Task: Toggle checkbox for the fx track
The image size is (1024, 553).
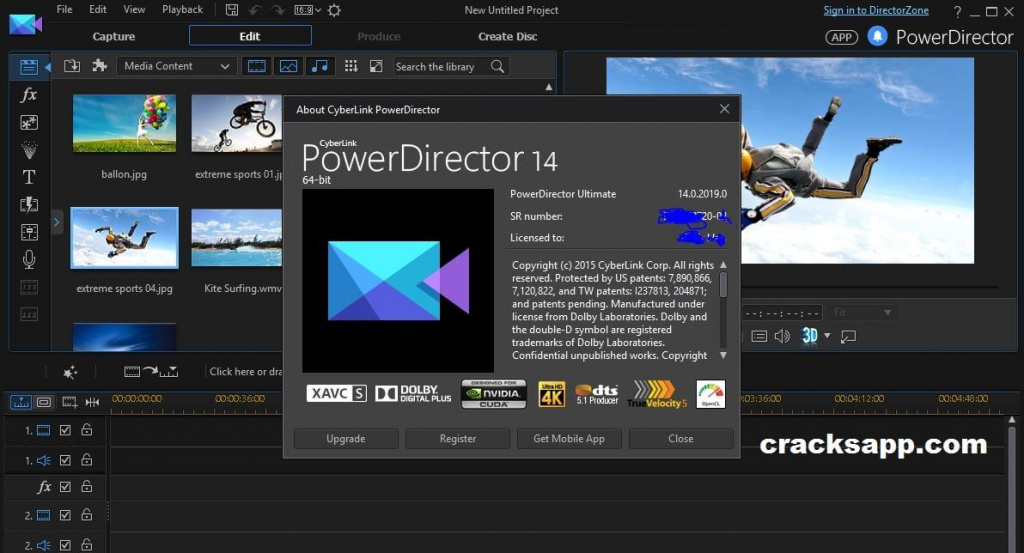Action: click(65, 487)
